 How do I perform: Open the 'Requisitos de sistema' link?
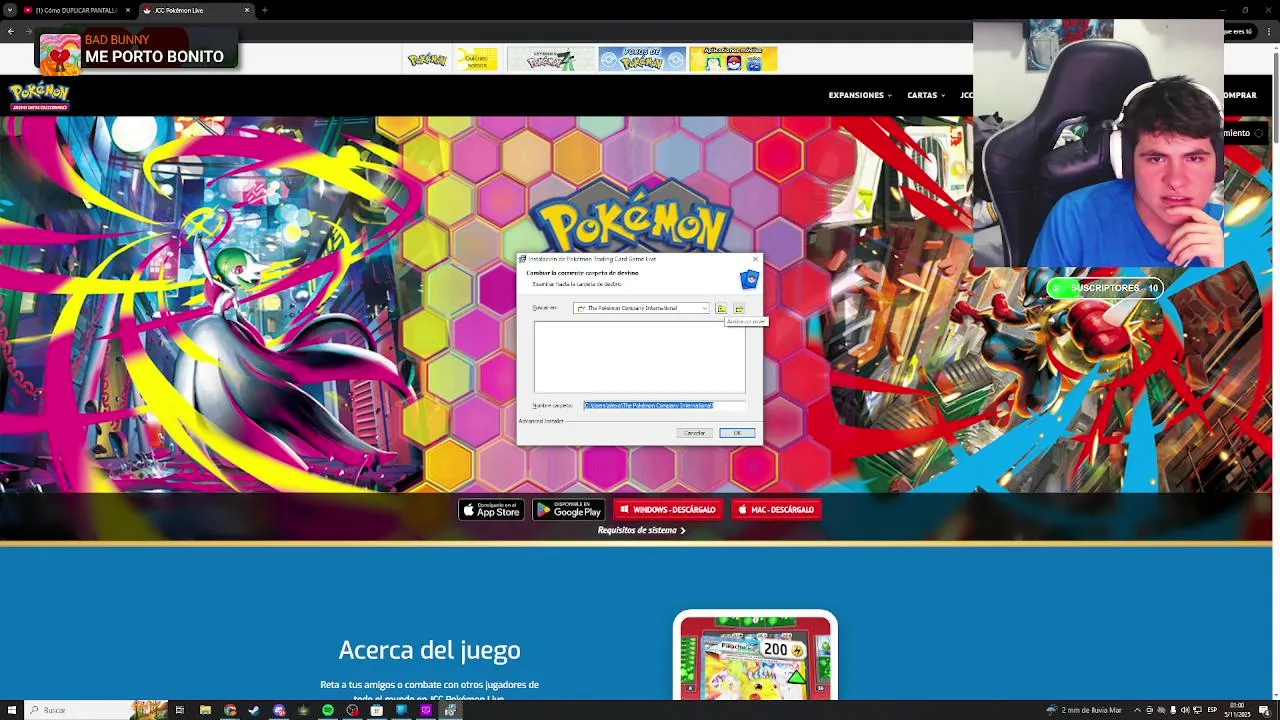click(642, 531)
